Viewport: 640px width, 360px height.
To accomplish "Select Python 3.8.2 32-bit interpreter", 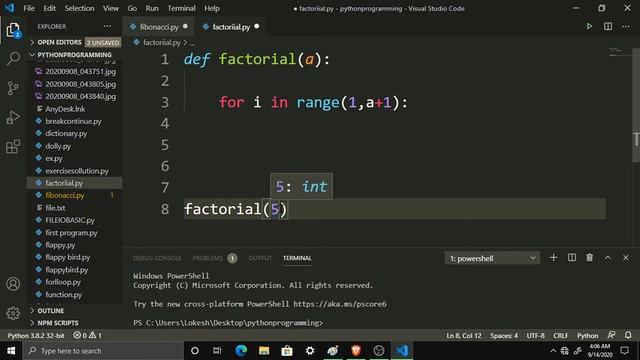I will click(x=36, y=336).
